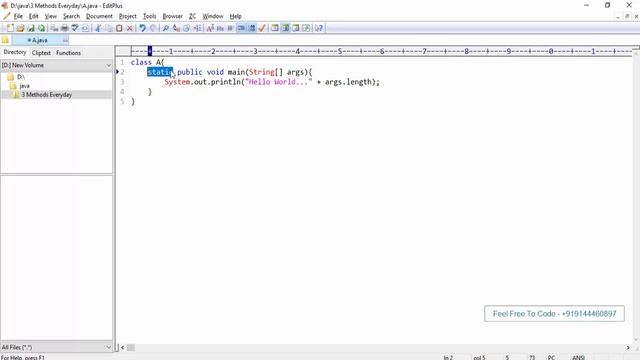
Task: Click the Save All toolbar icon
Action: [42, 28]
